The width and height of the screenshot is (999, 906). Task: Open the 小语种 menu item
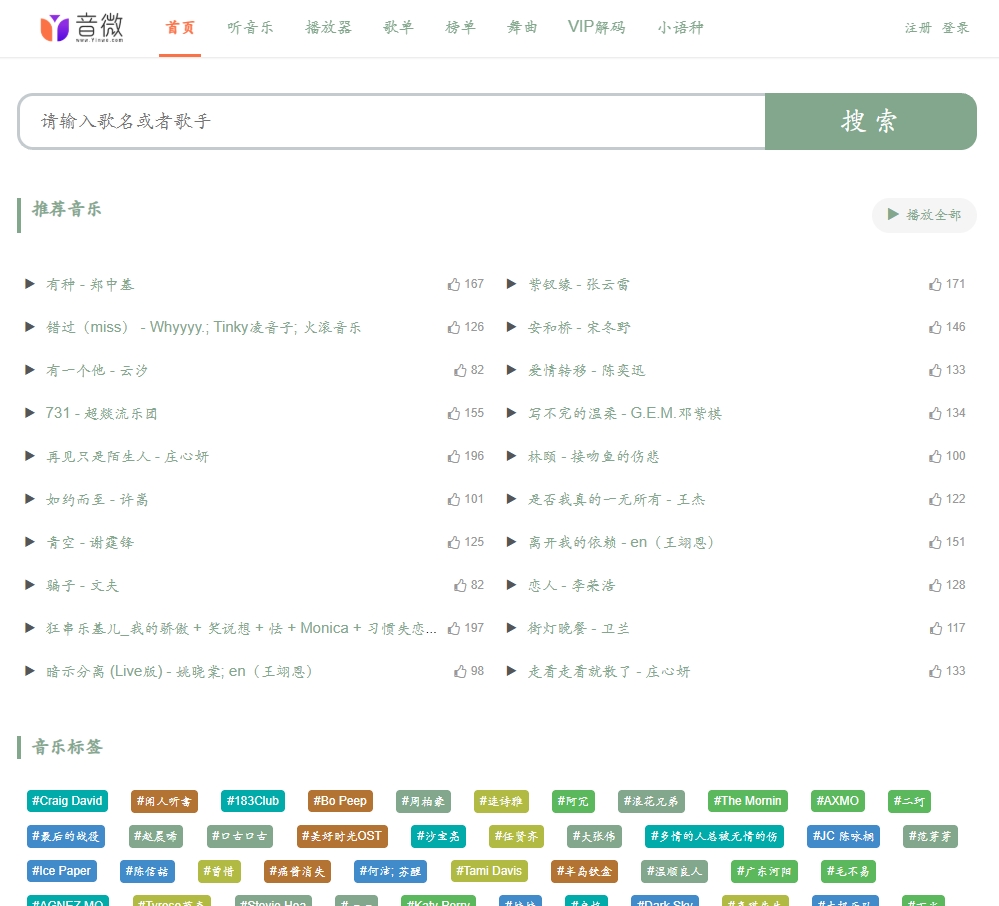point(680,27)
